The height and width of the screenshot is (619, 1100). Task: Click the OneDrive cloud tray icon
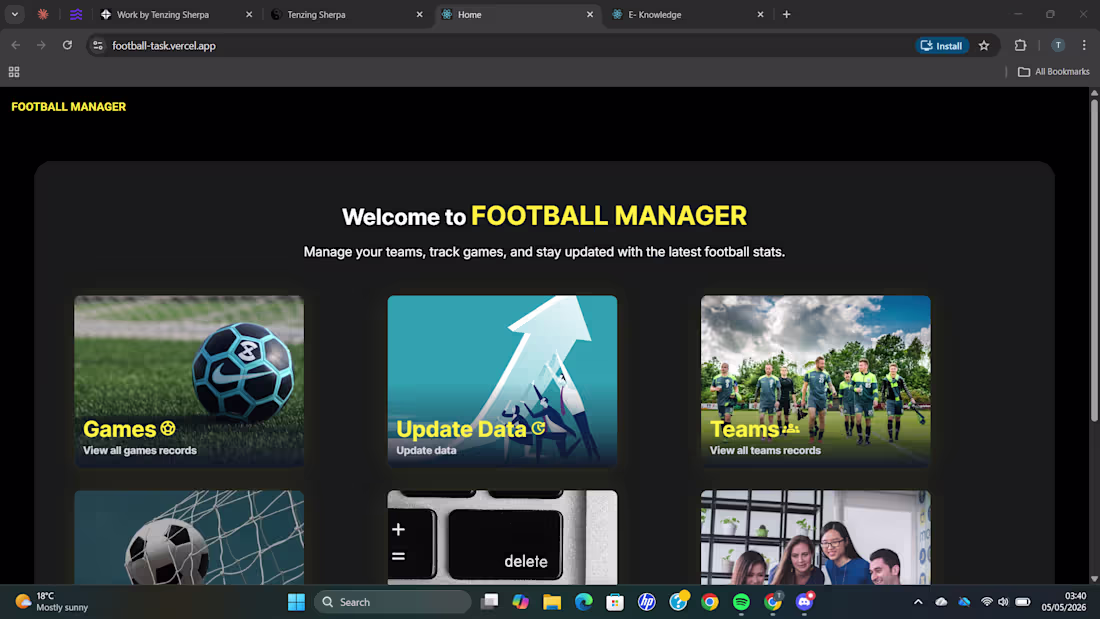pos(941,602)
